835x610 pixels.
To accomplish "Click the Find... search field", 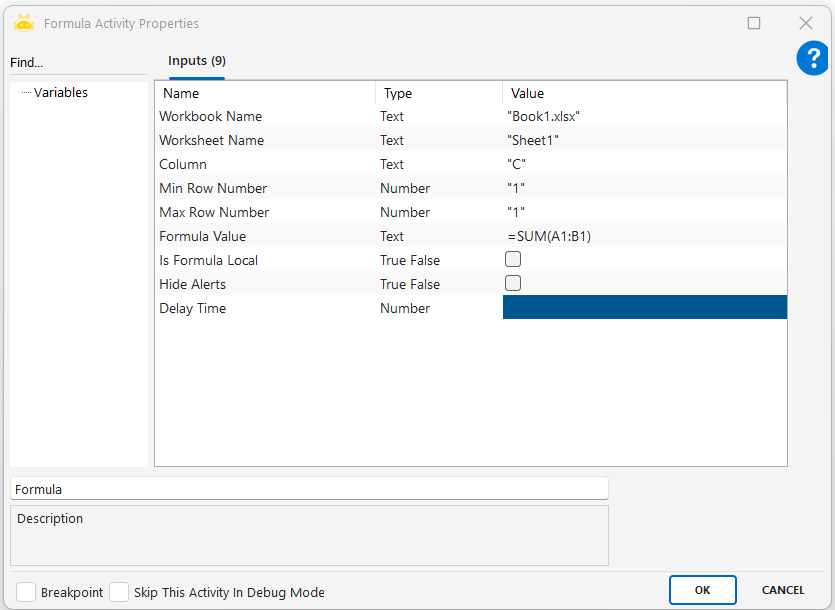I will click(x=77, y=63).
